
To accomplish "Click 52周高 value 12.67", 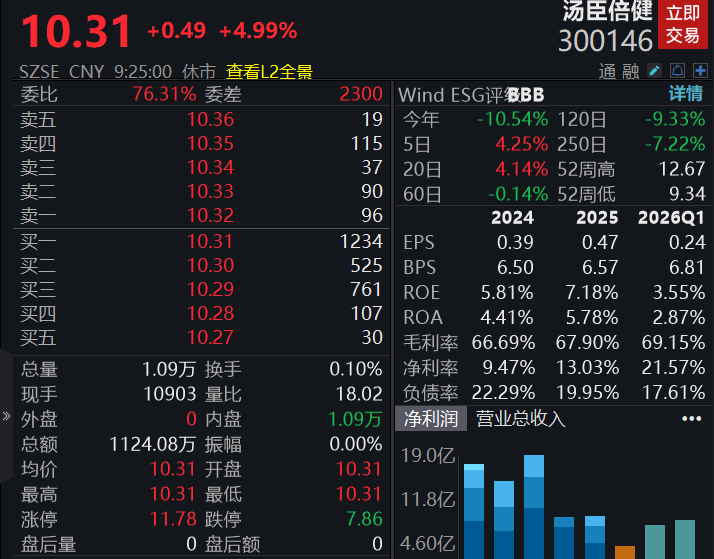I will 682,169.
